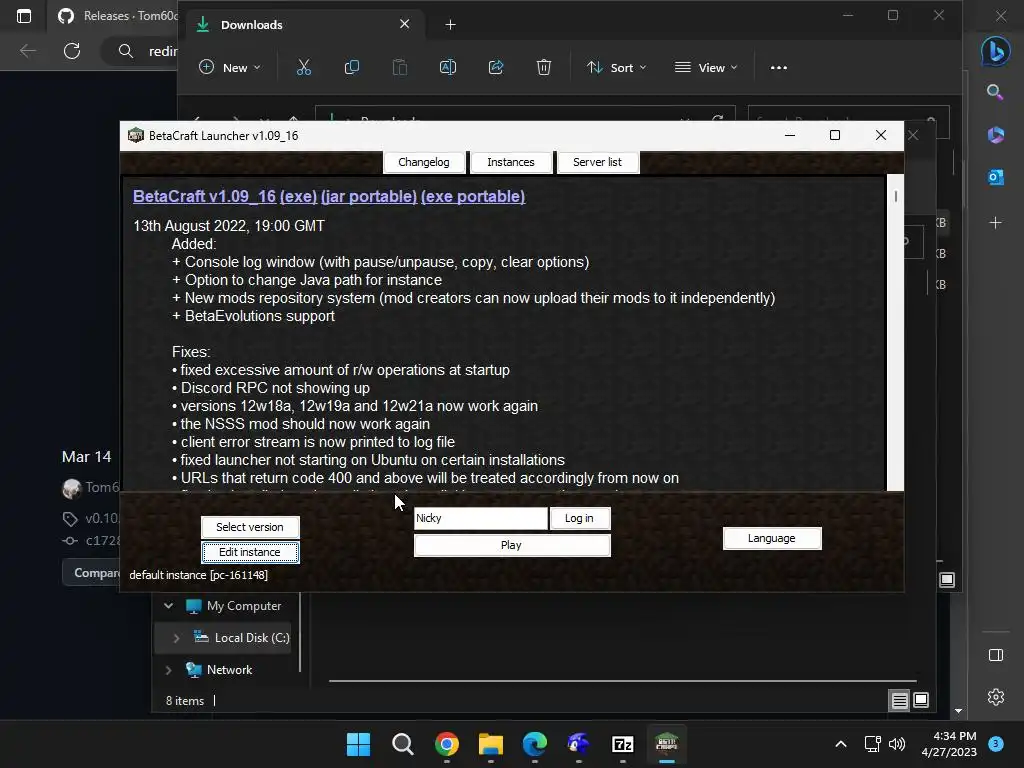1024x768 pixels.
Task: Switch Explorer to details view icon
Action: point(899,700)
